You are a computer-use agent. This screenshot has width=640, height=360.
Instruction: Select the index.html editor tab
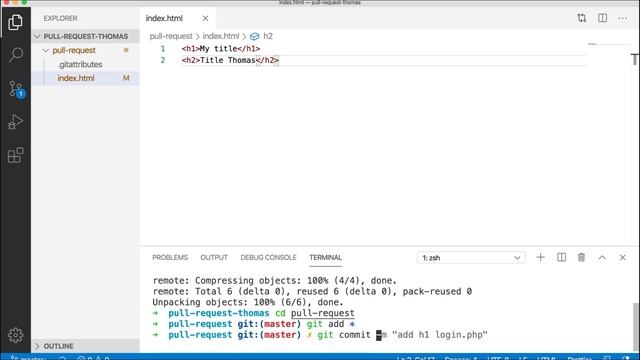click(177, 18)
